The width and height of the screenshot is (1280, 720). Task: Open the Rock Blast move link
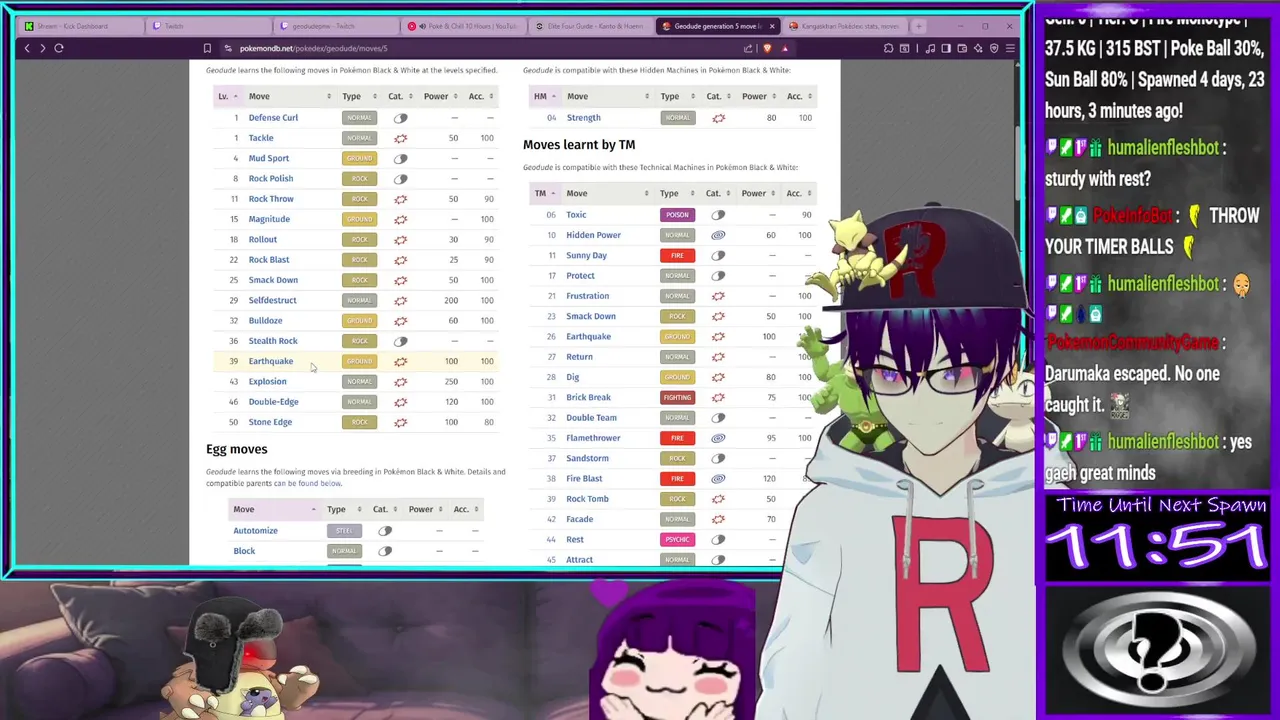tap(269, 260)
